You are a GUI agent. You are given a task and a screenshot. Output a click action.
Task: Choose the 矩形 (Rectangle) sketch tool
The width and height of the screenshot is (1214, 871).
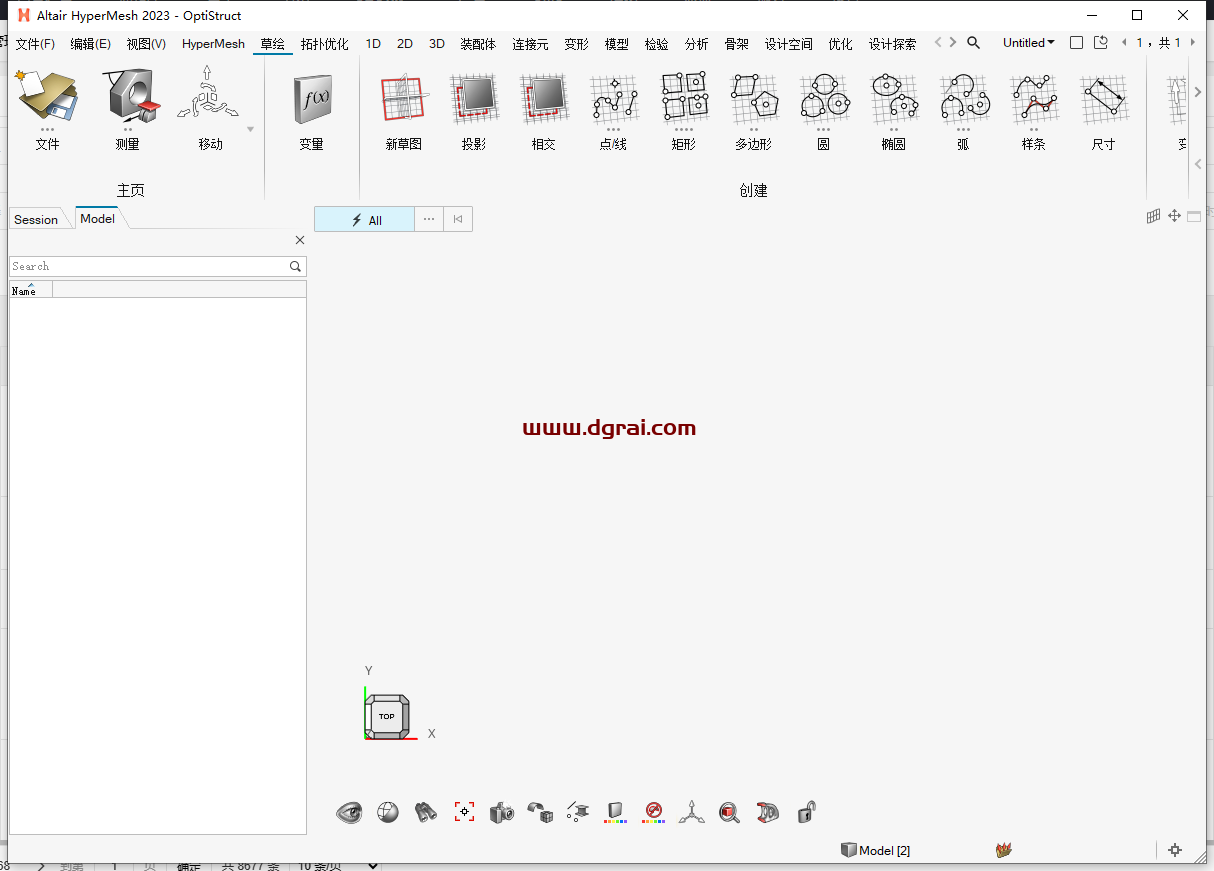pyautogui.click(x=684, y=98)
